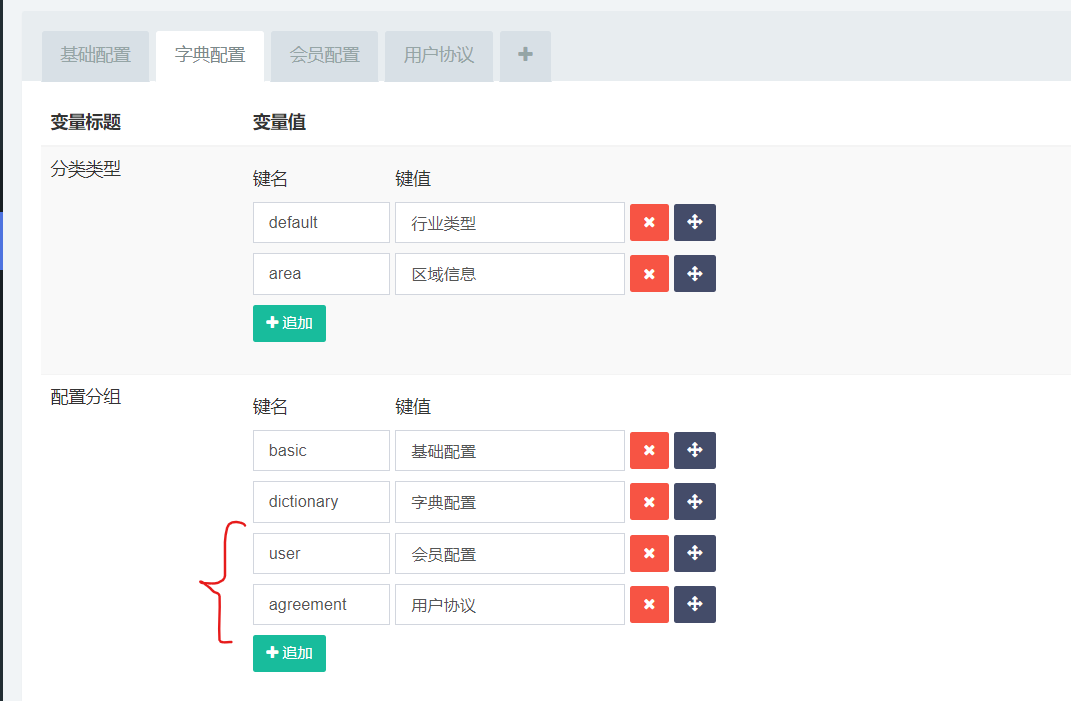Click 追加 under 配置分组 section
Viewport: 1071px width, 701px height.
tap(289, 653)
